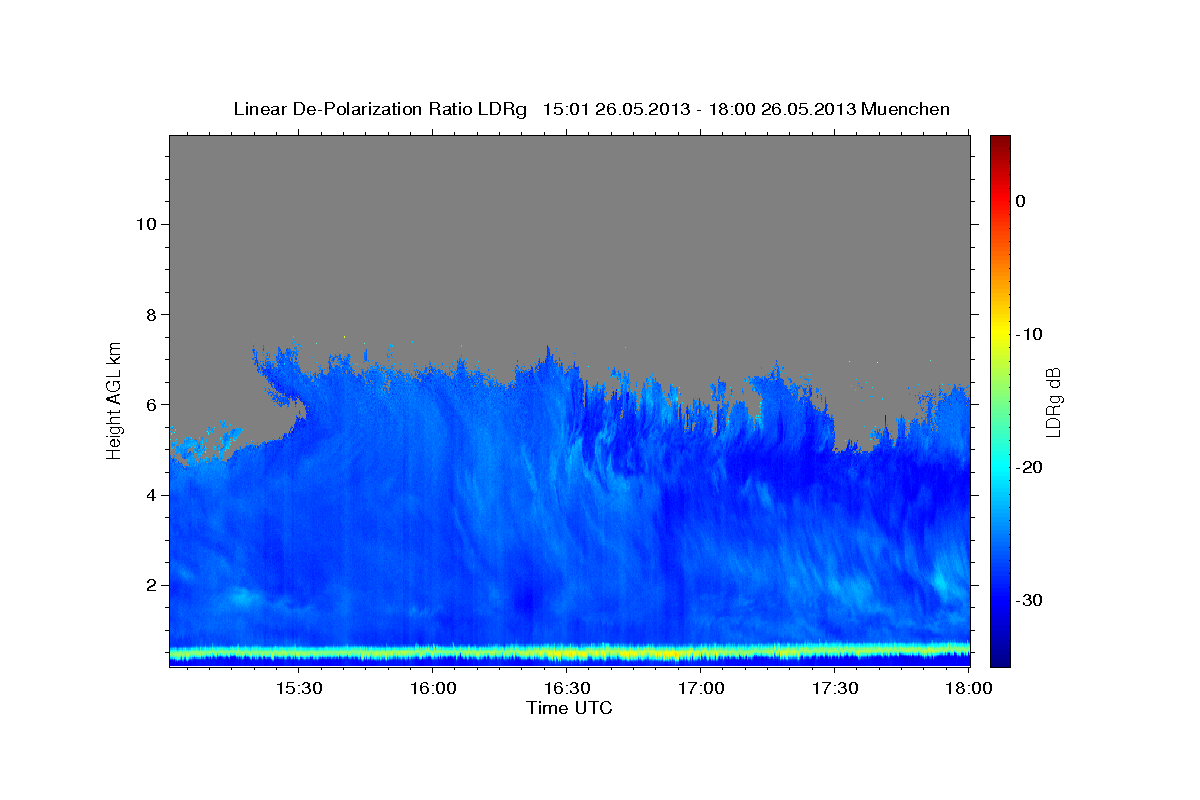Click the colorbar value -20

pyautogui.click(x=1030, y=467)
